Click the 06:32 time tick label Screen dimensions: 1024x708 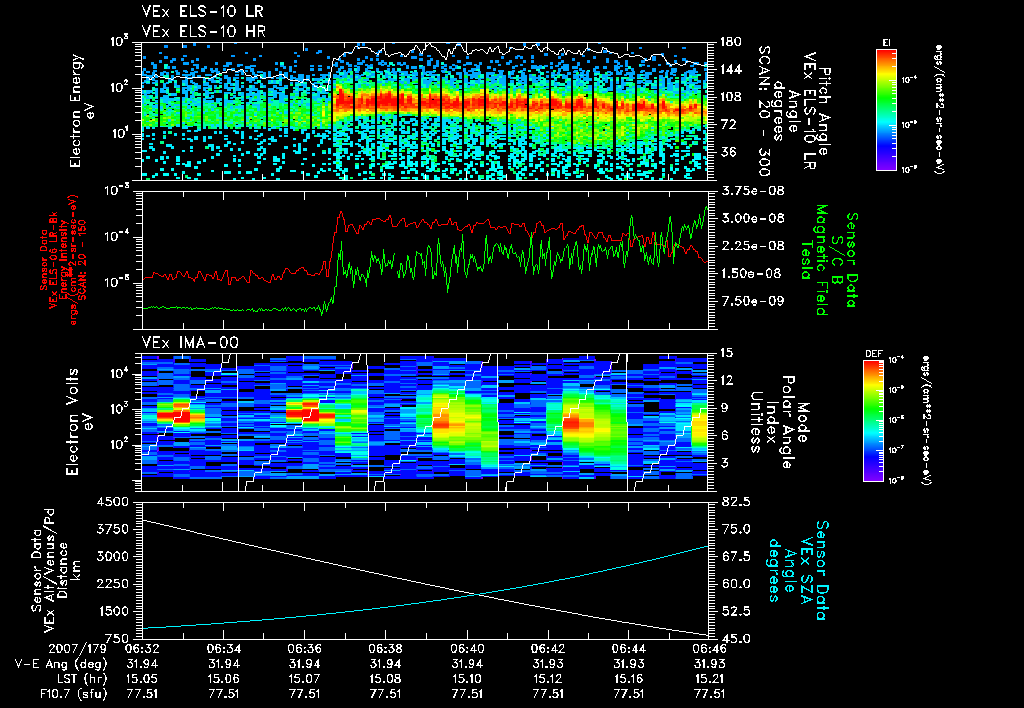[x=142, y=649]
